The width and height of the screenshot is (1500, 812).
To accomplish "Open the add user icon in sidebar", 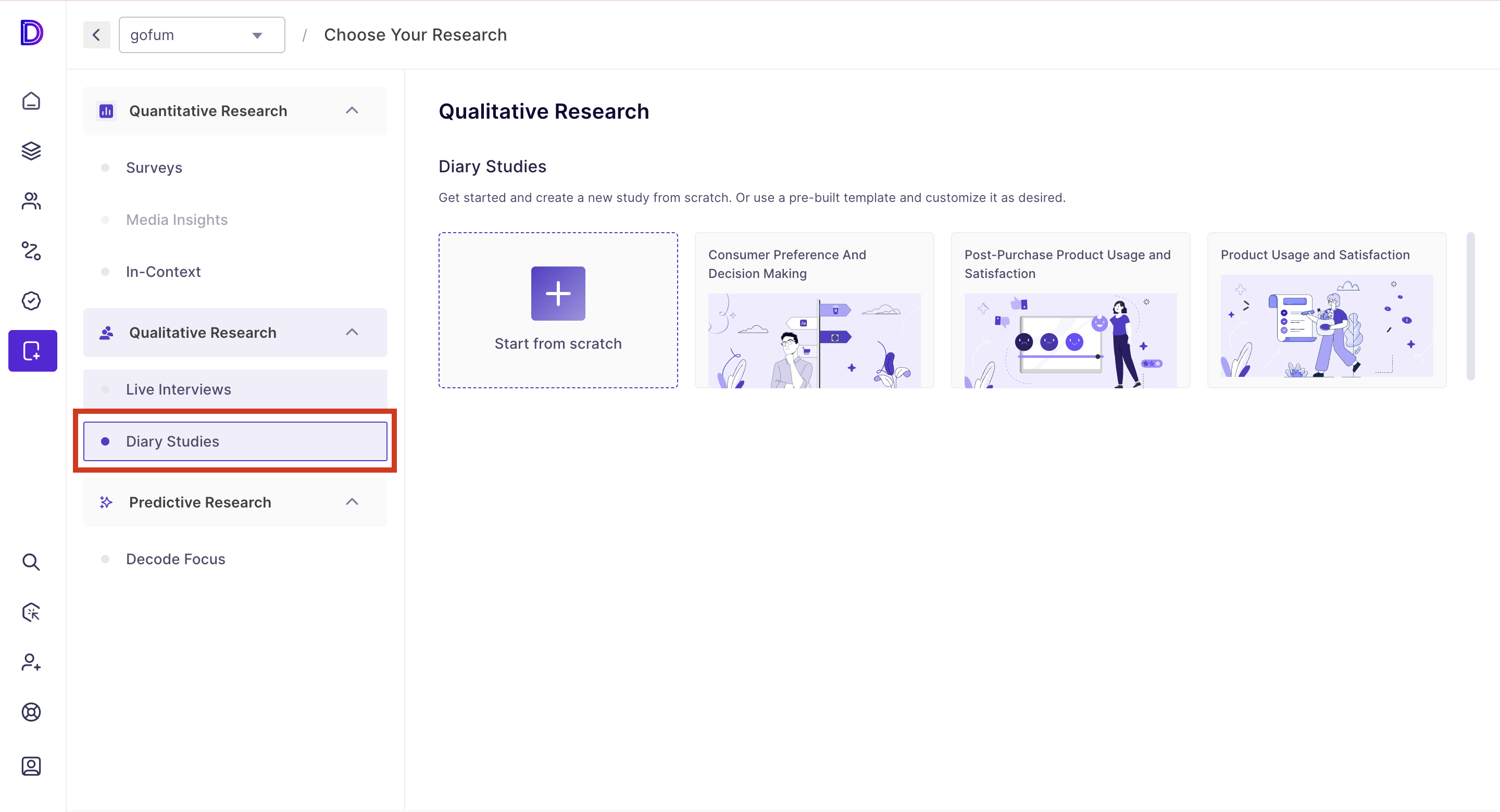I will click(x=31, y=663).
